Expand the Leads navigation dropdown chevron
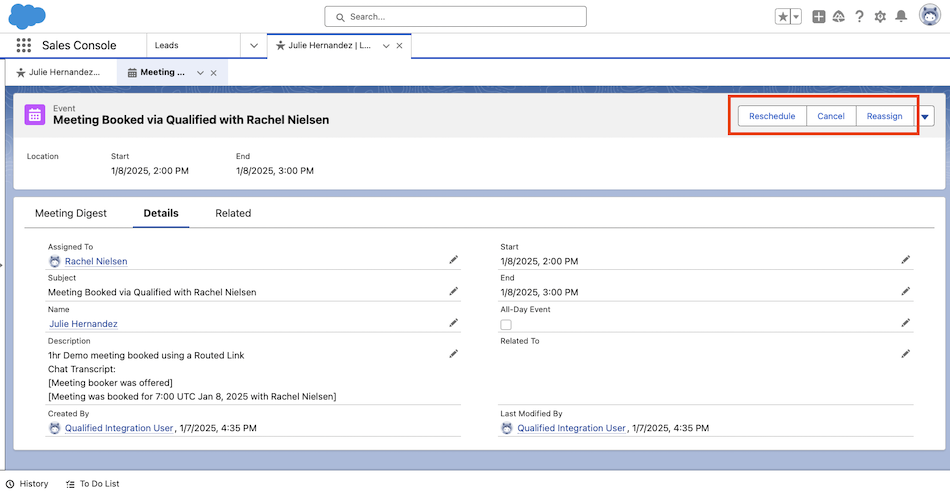 point(254,45)
